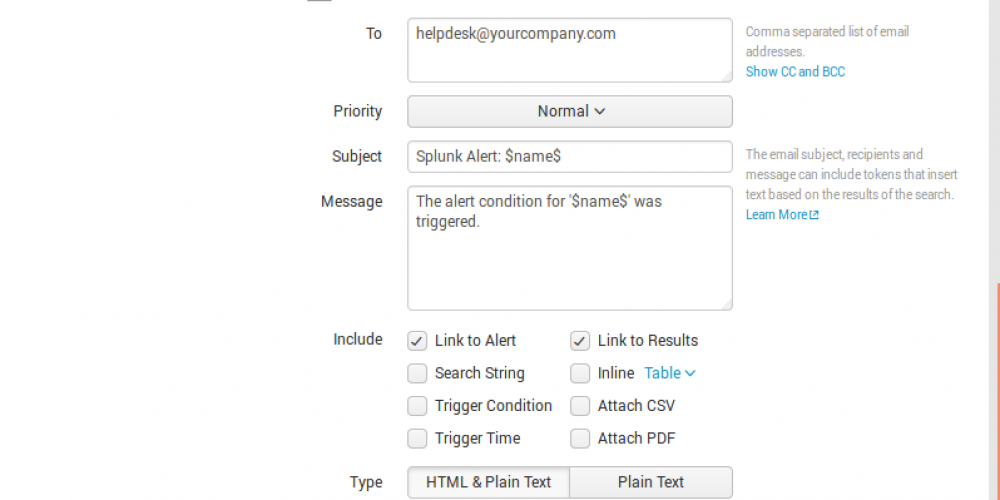Click into the Subject input field
Screen dimensions: 1000x500
[x=570, y=157]
